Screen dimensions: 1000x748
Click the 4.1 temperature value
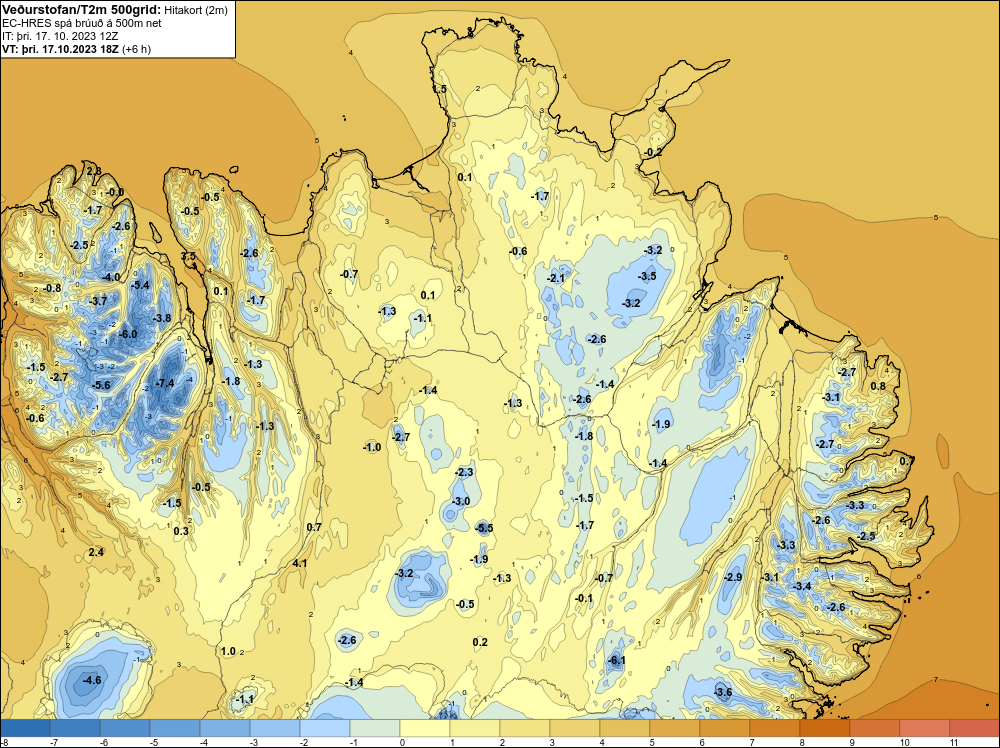point(300,563)
